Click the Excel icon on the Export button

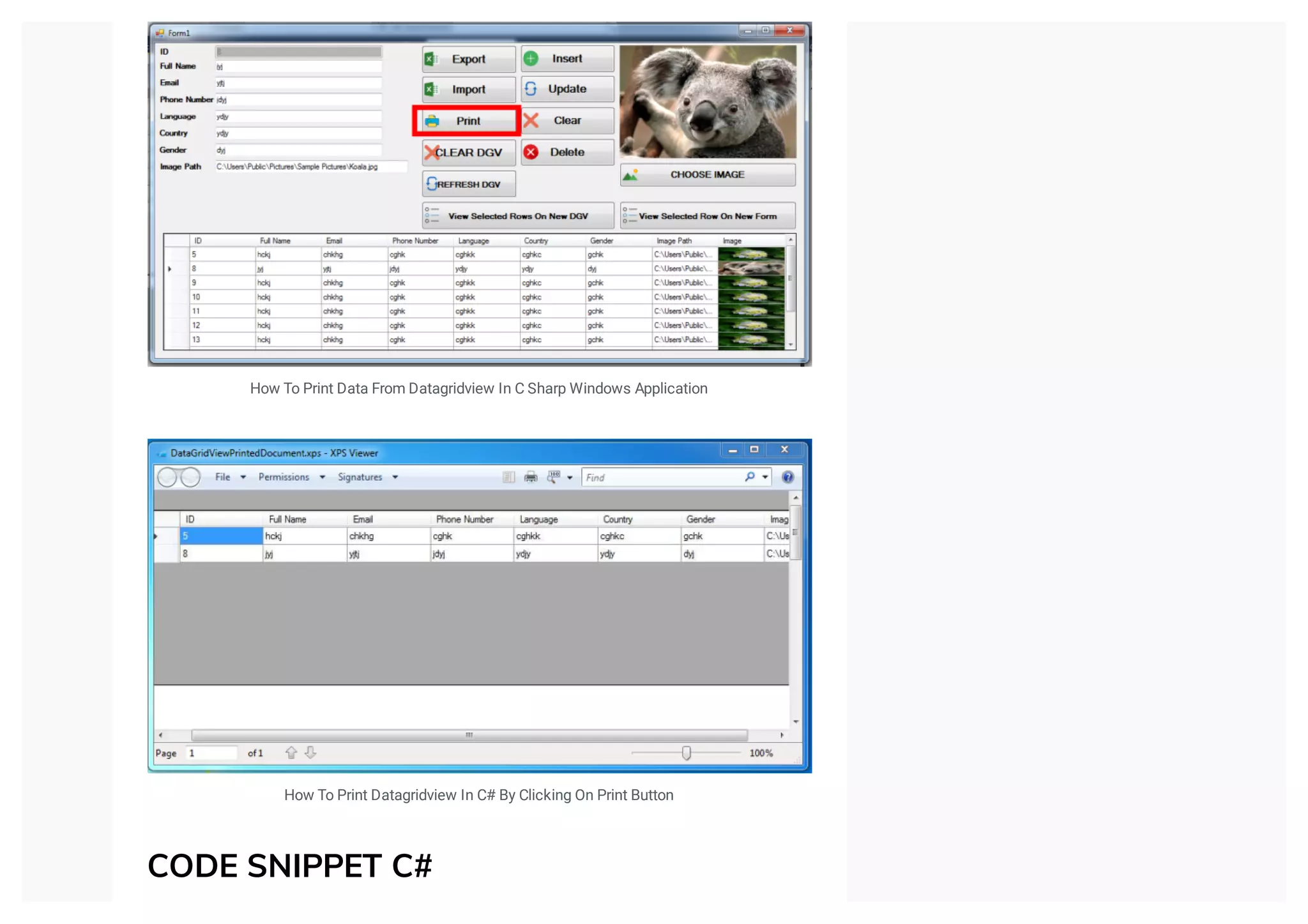(432, 59)
